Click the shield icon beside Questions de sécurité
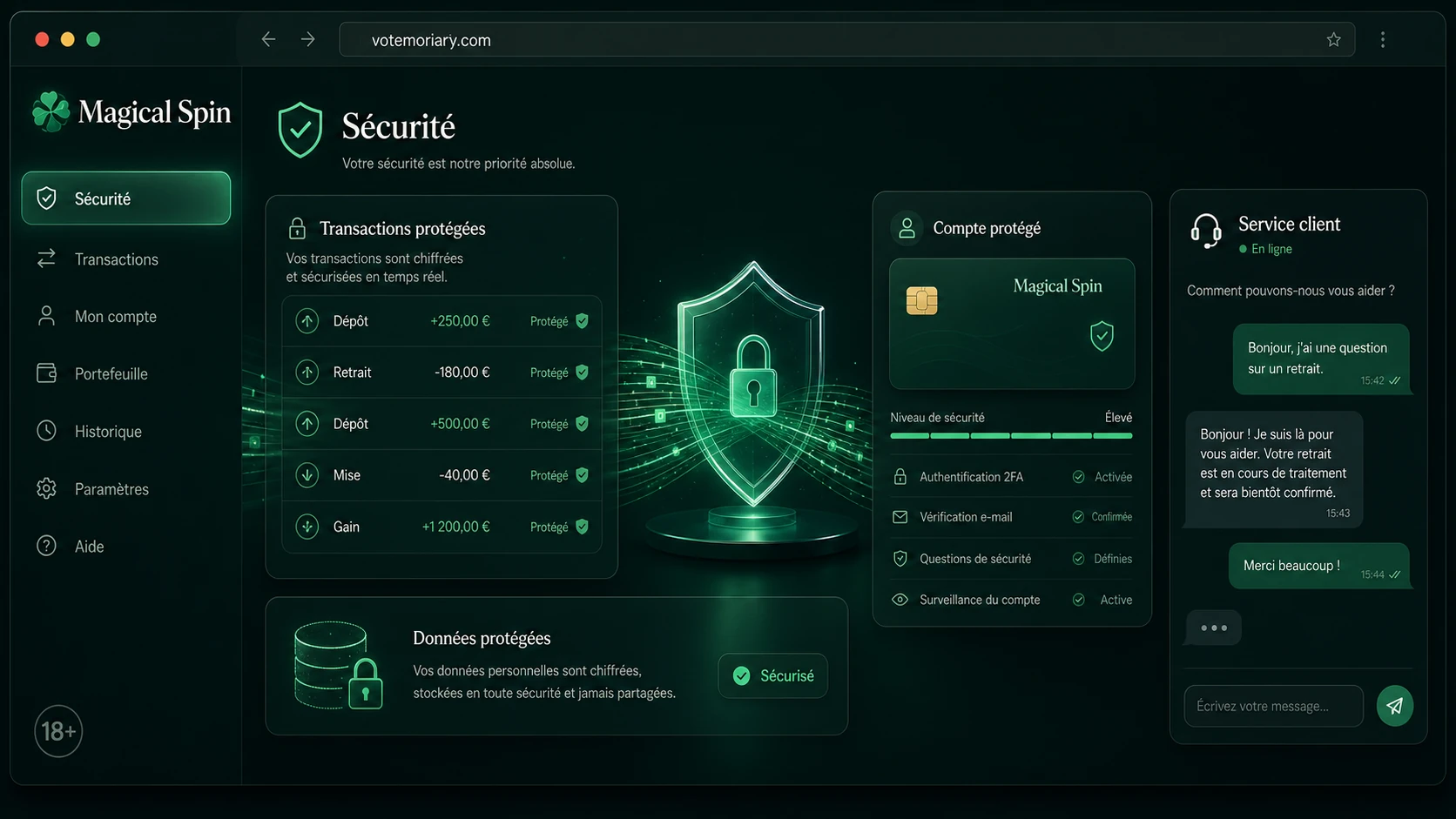The height and width of the screenshot is (819, 1456). pos(900,559)
